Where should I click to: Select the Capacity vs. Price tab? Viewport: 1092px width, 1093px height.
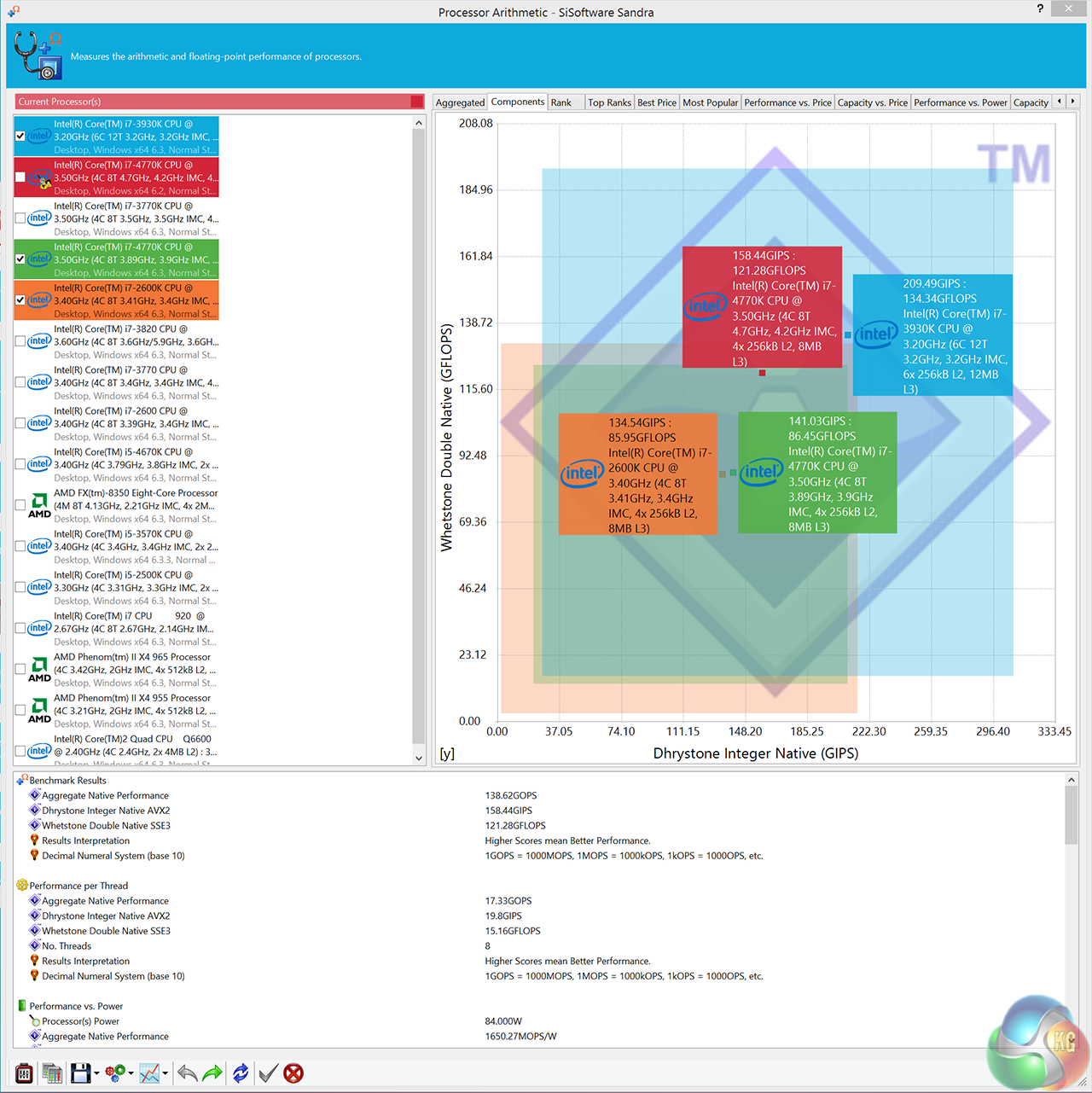coord(873,102)
